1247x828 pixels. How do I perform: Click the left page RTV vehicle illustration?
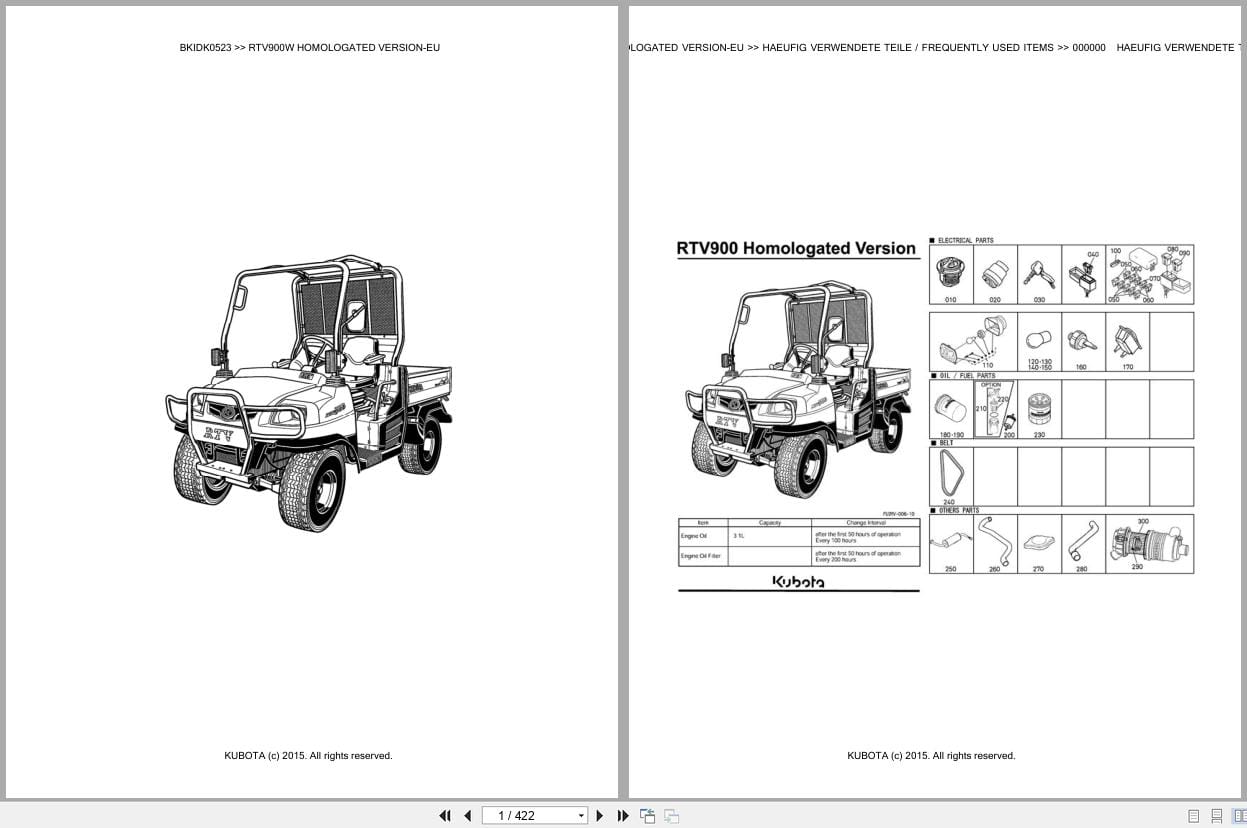click(x=308, y=394)
